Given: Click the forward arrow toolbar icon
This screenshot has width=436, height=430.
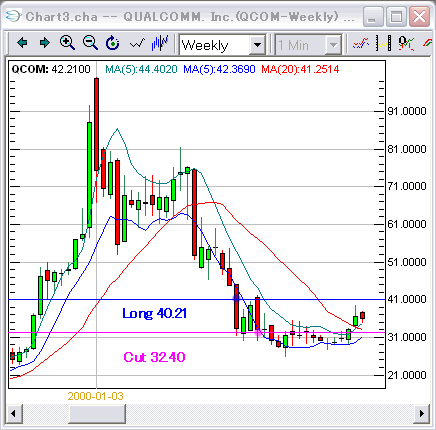Looking at the screenshot, I should 45,43.
